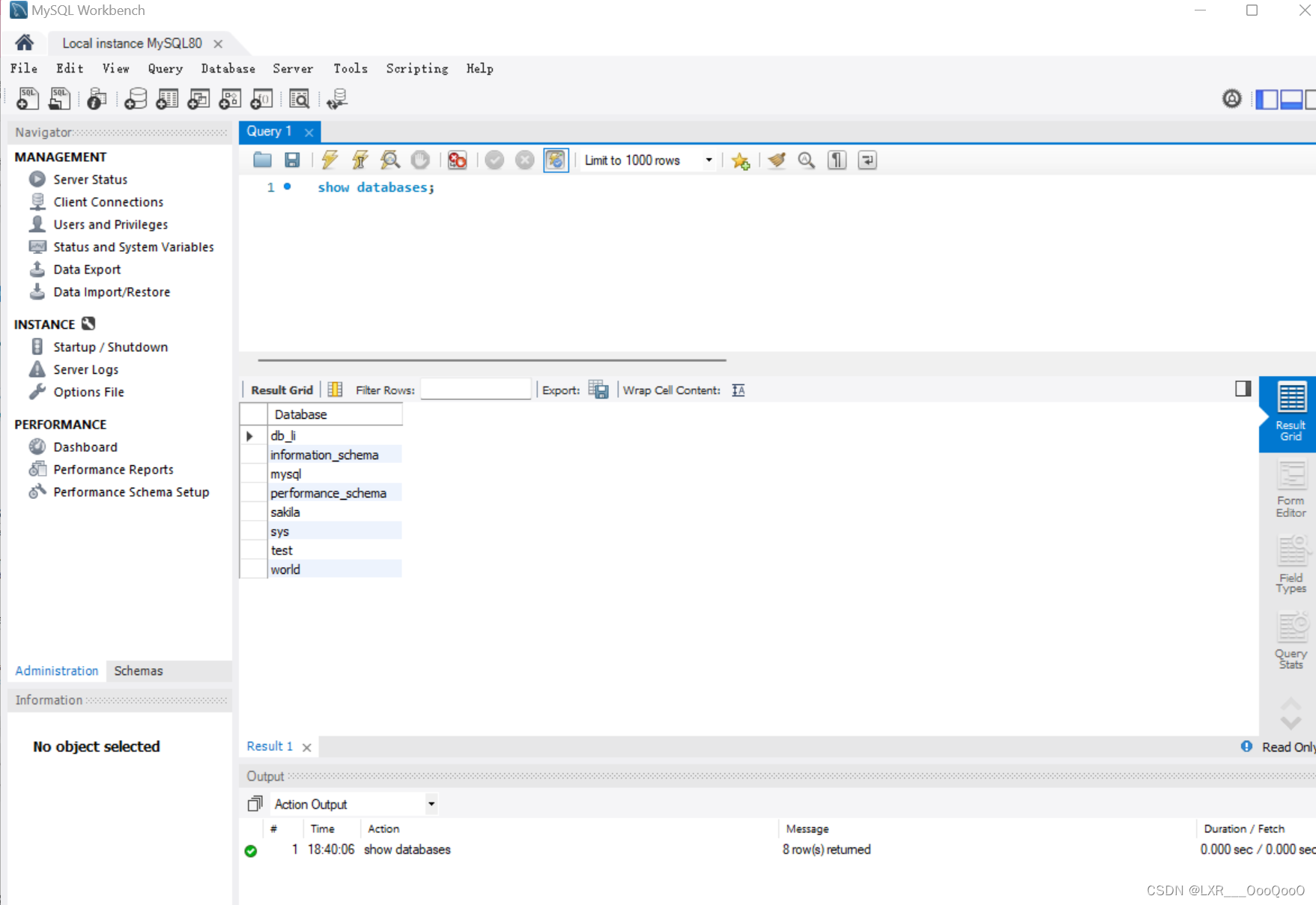Image resolution: width=1316 pixels, height=905 pixels.
Task: Close the Result 1 tab
Action: point(306,747)
